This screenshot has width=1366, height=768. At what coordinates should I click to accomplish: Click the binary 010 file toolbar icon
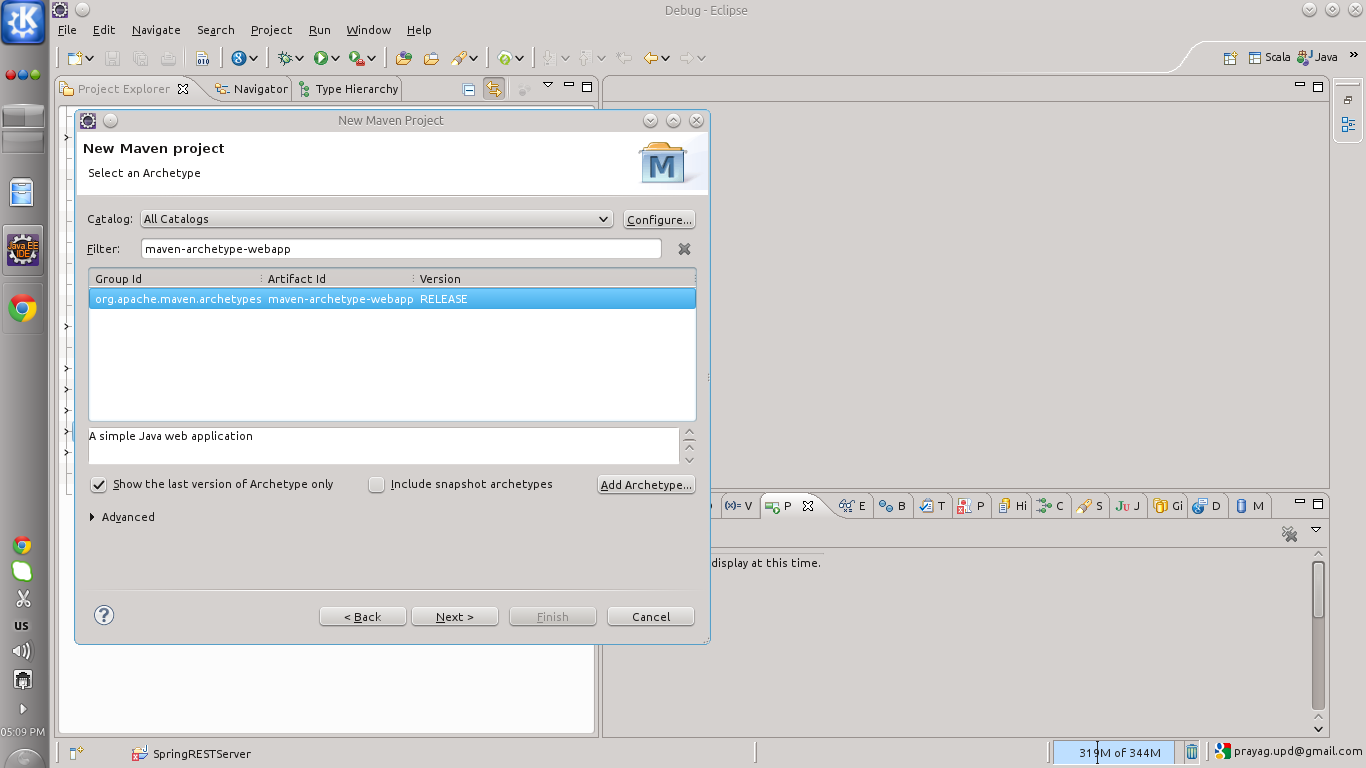coord(203,58)
